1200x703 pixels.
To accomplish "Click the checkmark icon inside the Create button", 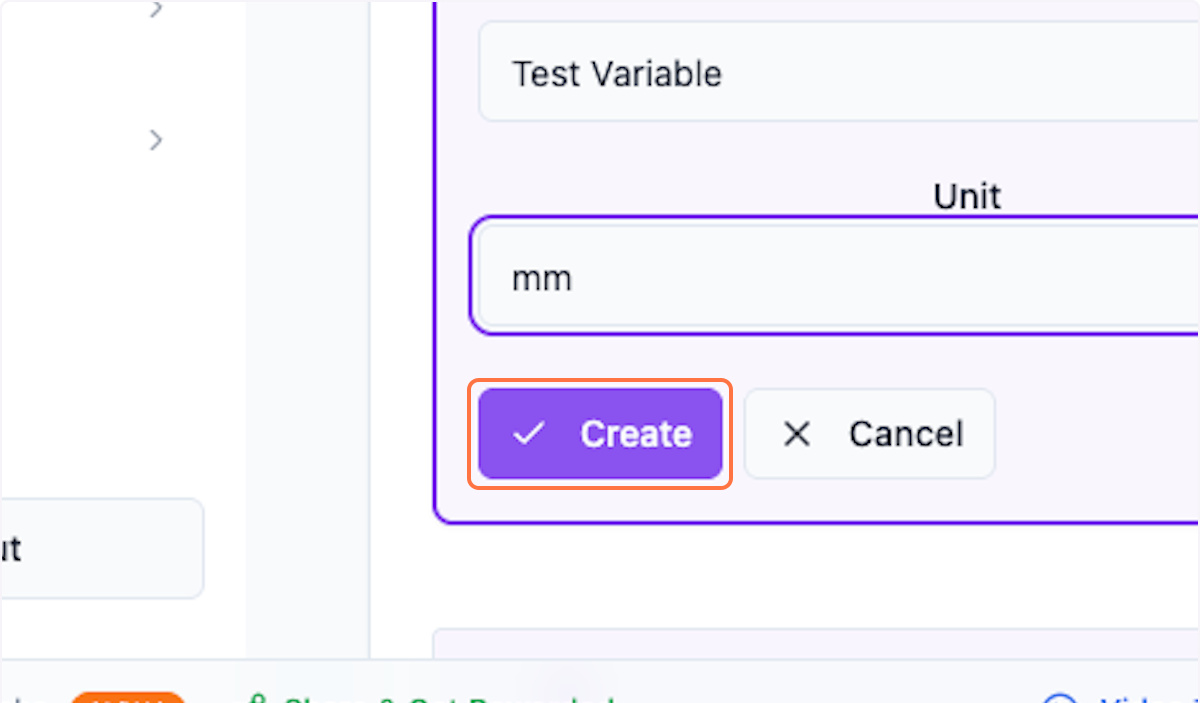I will point(530,433).
